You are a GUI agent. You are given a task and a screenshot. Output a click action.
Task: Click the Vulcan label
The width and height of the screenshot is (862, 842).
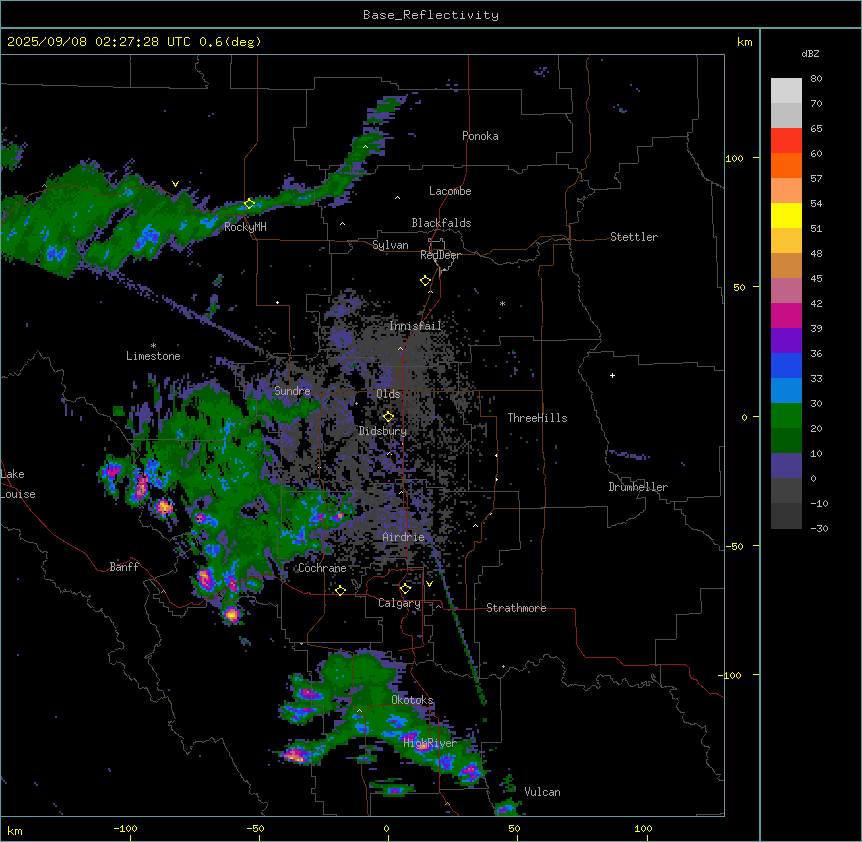[542, 792]
